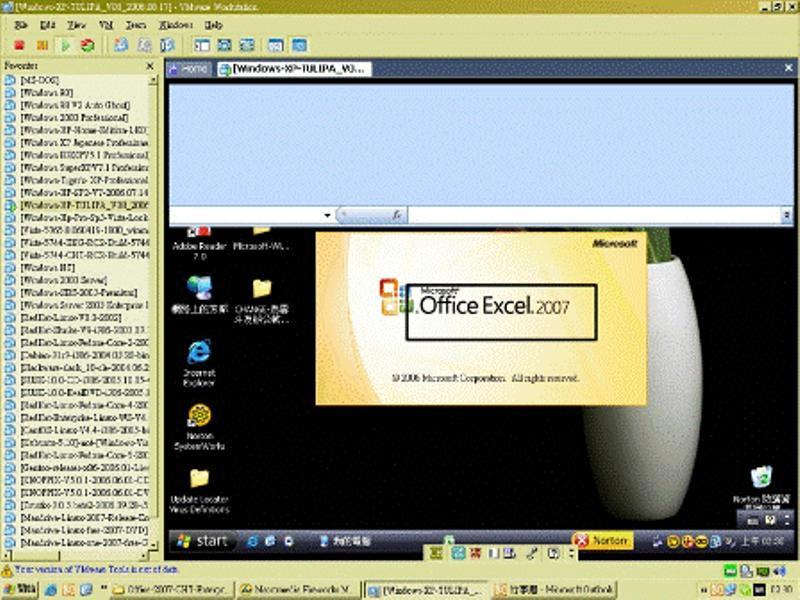Select [Windows 98] in the Favorites list

tap(46, 92)
